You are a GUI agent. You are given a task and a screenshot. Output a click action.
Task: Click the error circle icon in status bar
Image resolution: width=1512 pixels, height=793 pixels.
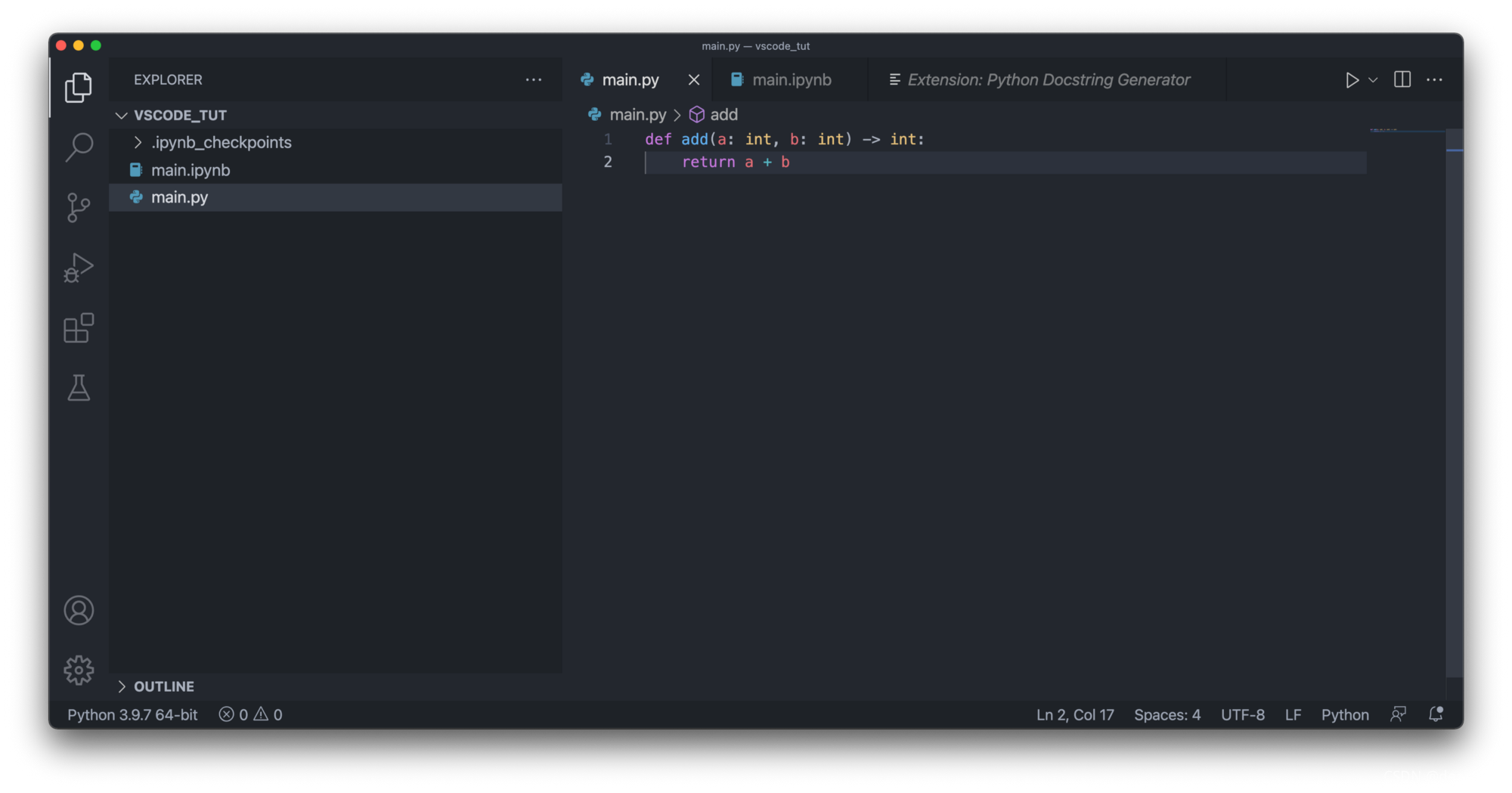[x=226, y=714]
